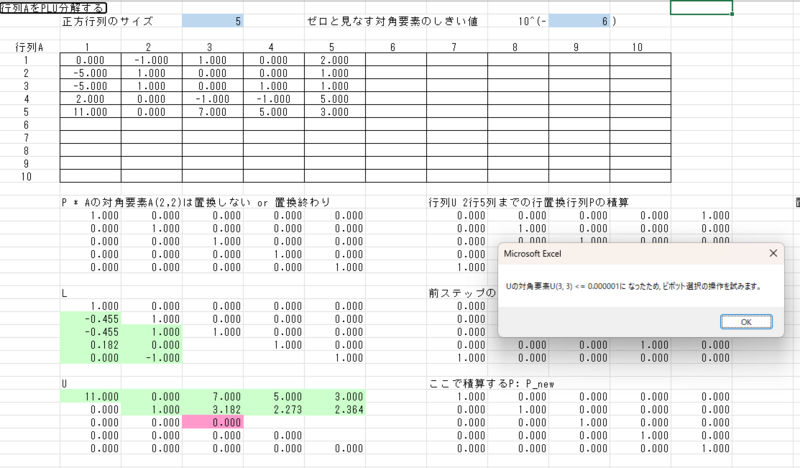Select matrix A cell with value 7.000
Viewport: 800px width, 468px height.
(212, 113)
